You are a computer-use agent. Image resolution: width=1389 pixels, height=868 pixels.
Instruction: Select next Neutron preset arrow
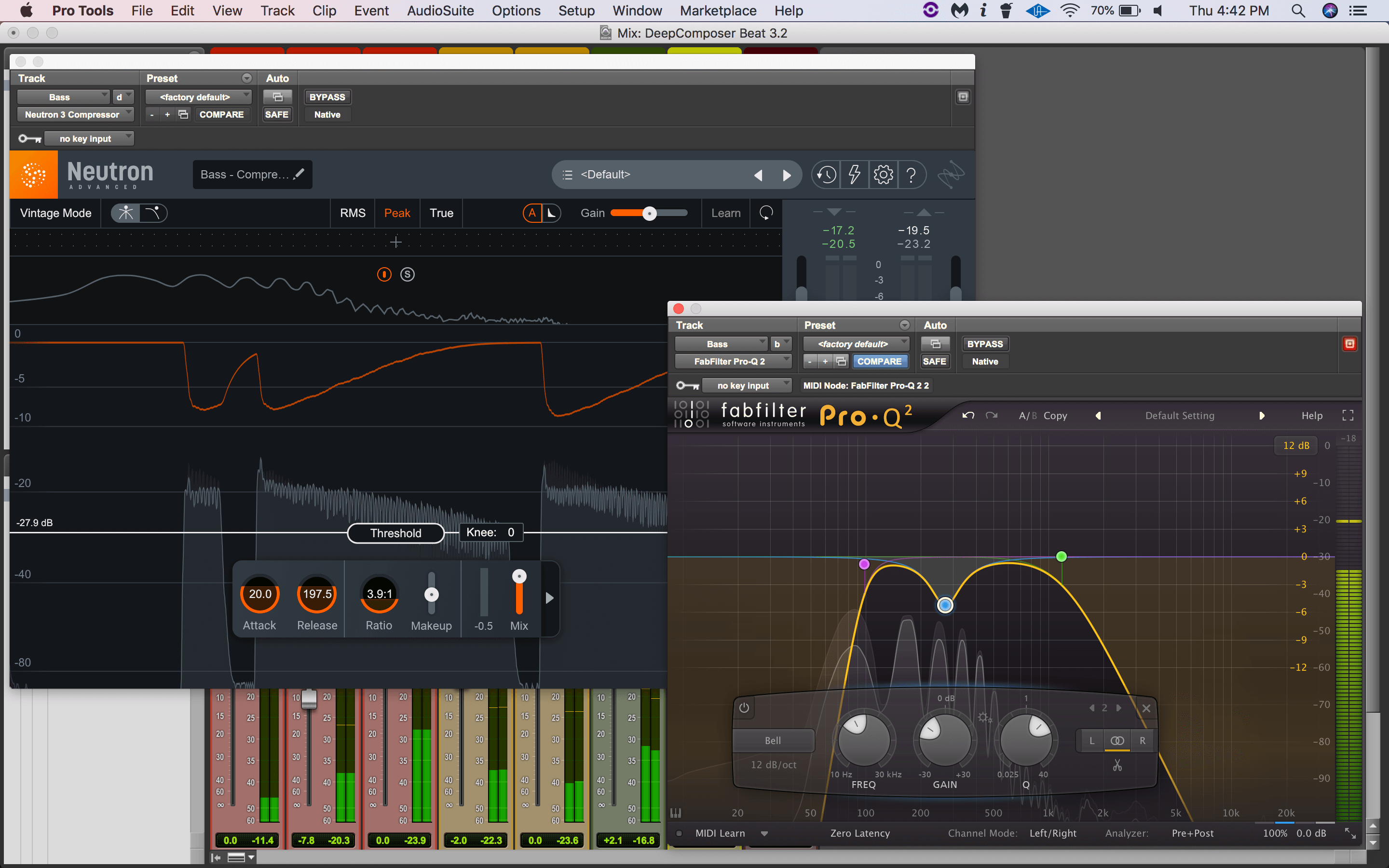pos(787,175)
